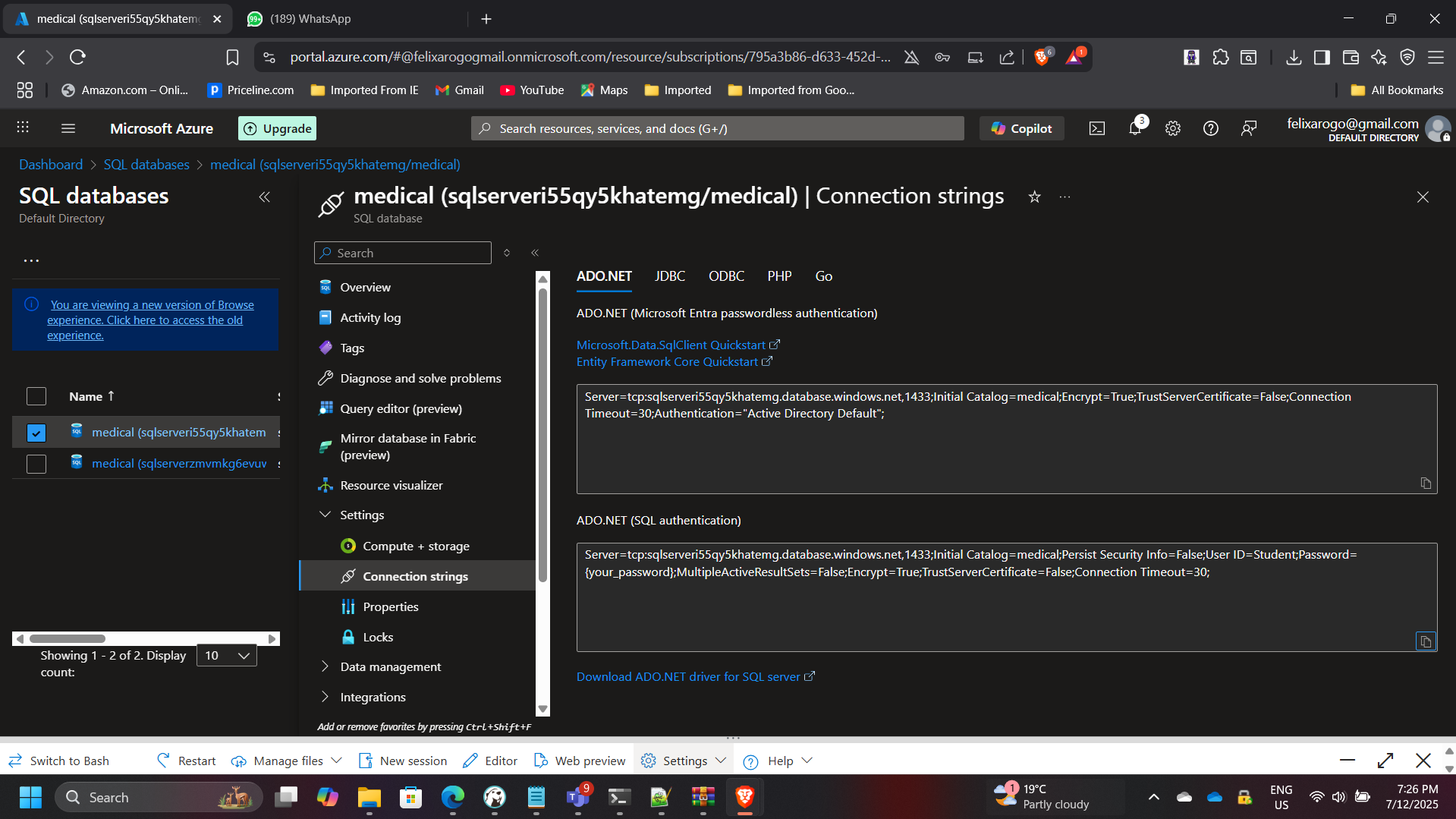
Task: Open the portal settings gear
Action: tap(1172, 128)
